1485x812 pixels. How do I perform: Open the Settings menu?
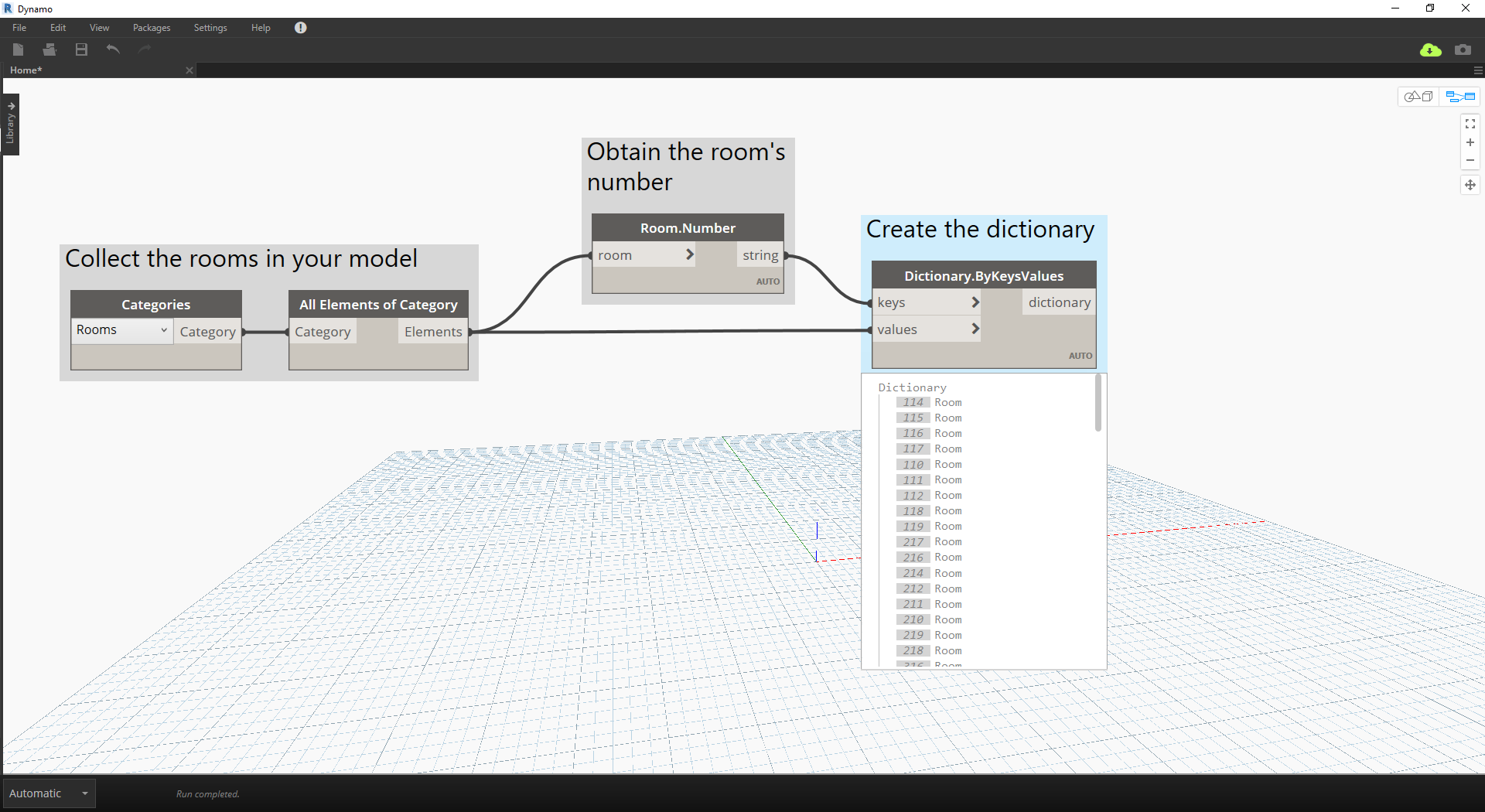(x=210, y=28)
